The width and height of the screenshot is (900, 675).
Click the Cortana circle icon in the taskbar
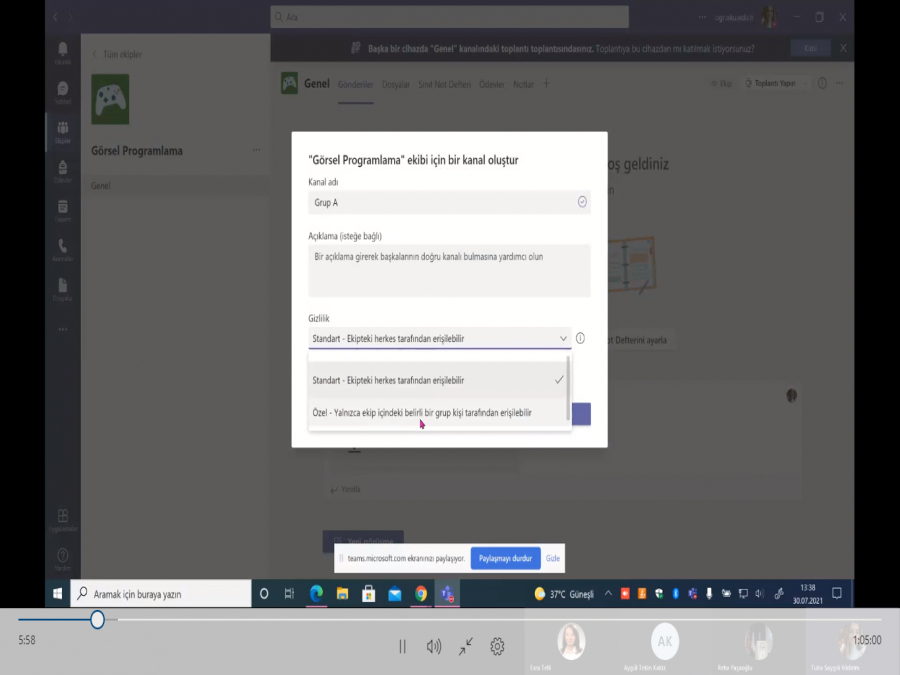point(264,593)
